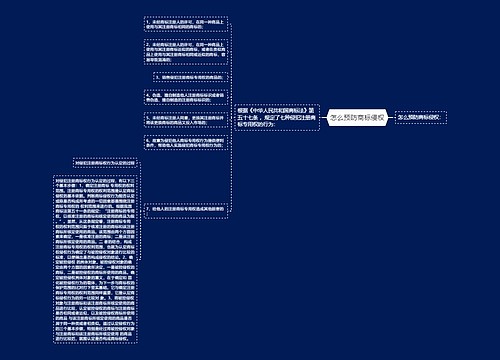500x360 pixels.
Task: Click node 7 at the bracket's bottom
Action: click(x=186, y=211)
